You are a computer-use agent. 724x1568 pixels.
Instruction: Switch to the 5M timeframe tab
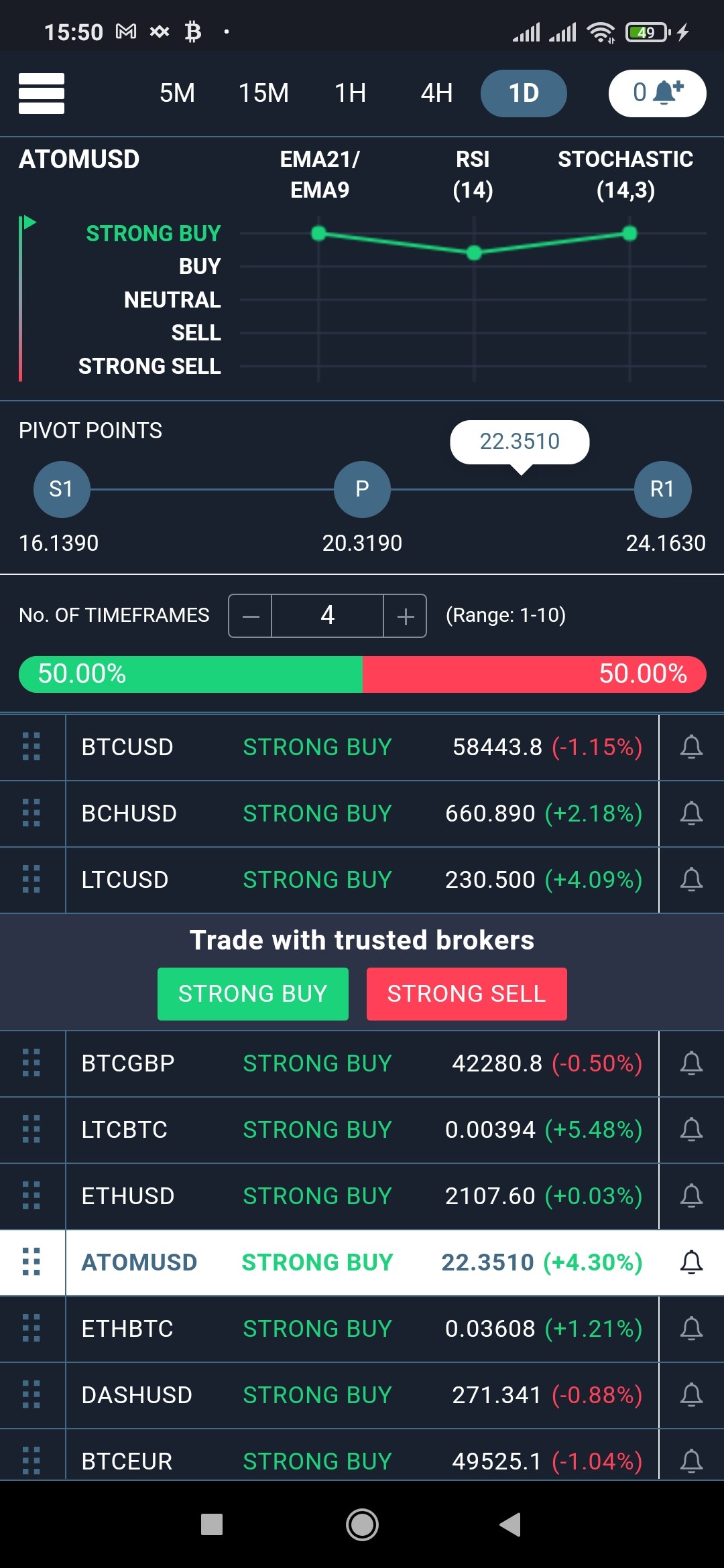177,93
